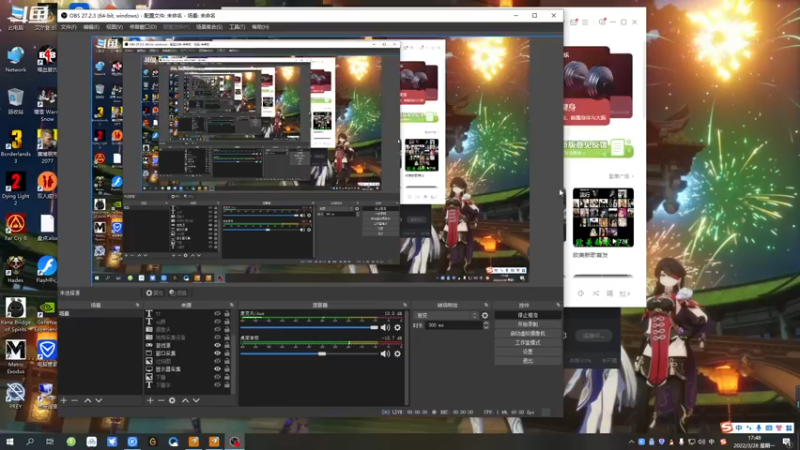The height and width of the screenshot is (450, 800).
Task: Move source down in Sources panel
Action: (196, 401)
